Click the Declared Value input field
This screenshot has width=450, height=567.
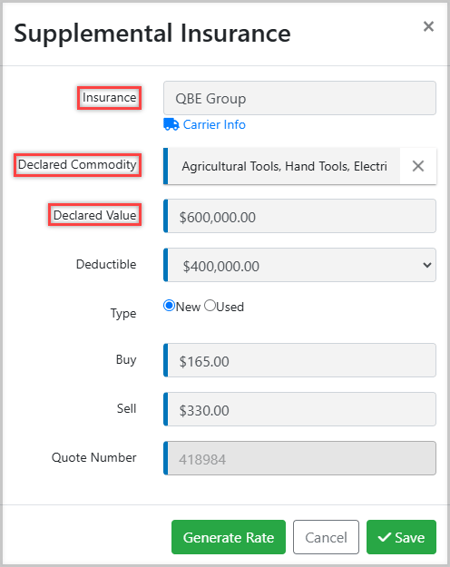(x=300, y=216)
